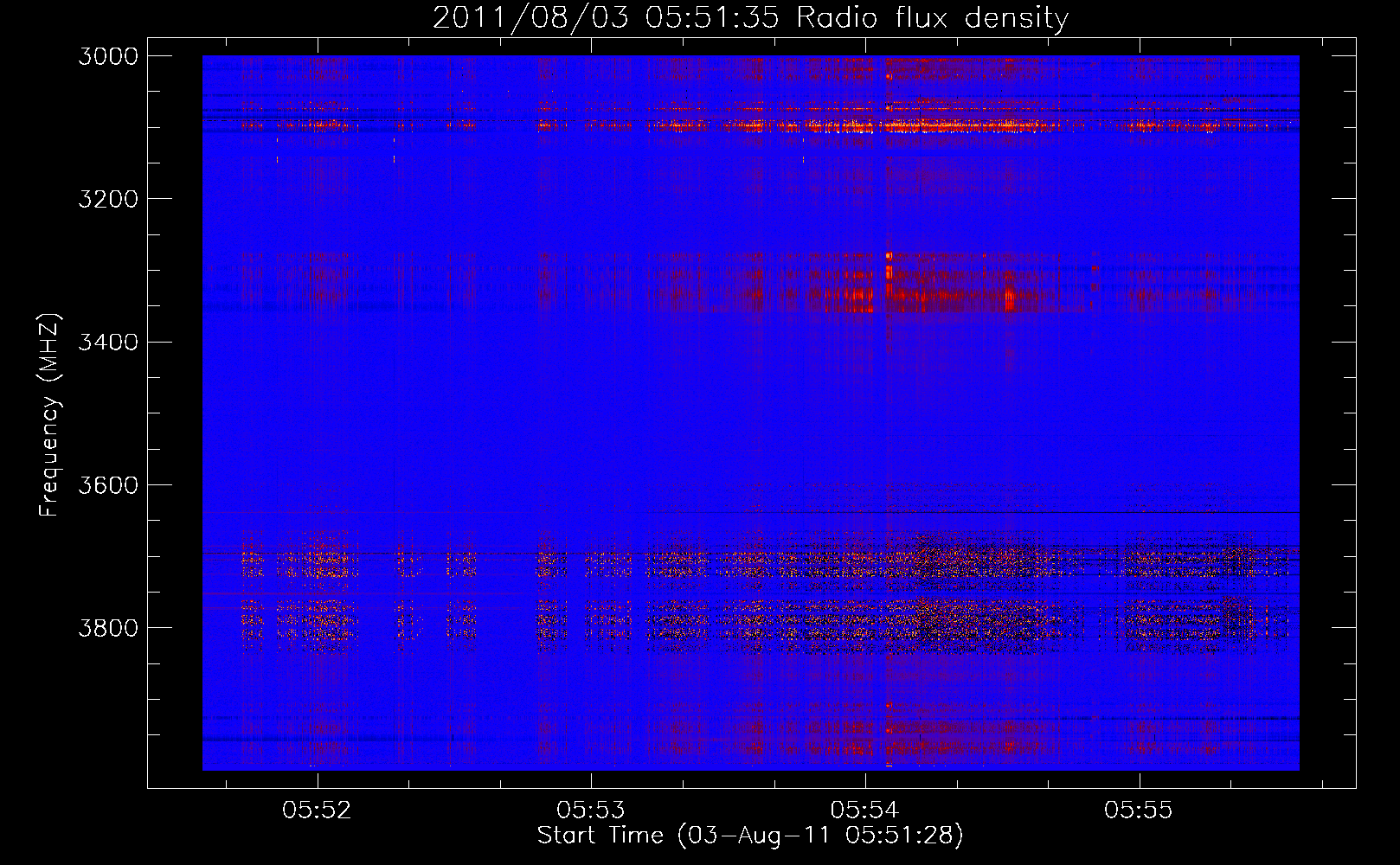Select the 3600 frequency axis label

pos(108,484)
